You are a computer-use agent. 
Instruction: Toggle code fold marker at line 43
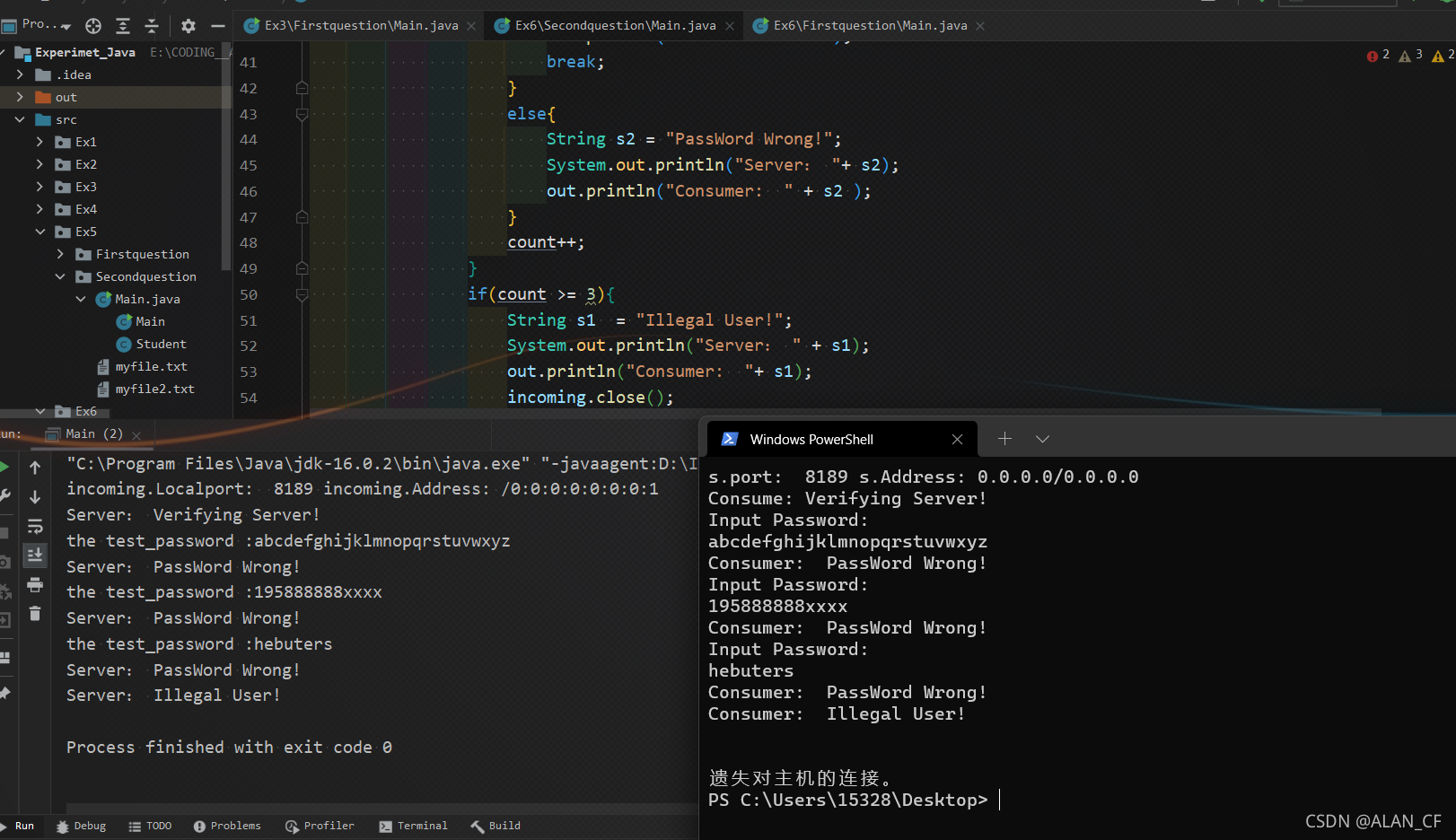click(x=302, y=114)
